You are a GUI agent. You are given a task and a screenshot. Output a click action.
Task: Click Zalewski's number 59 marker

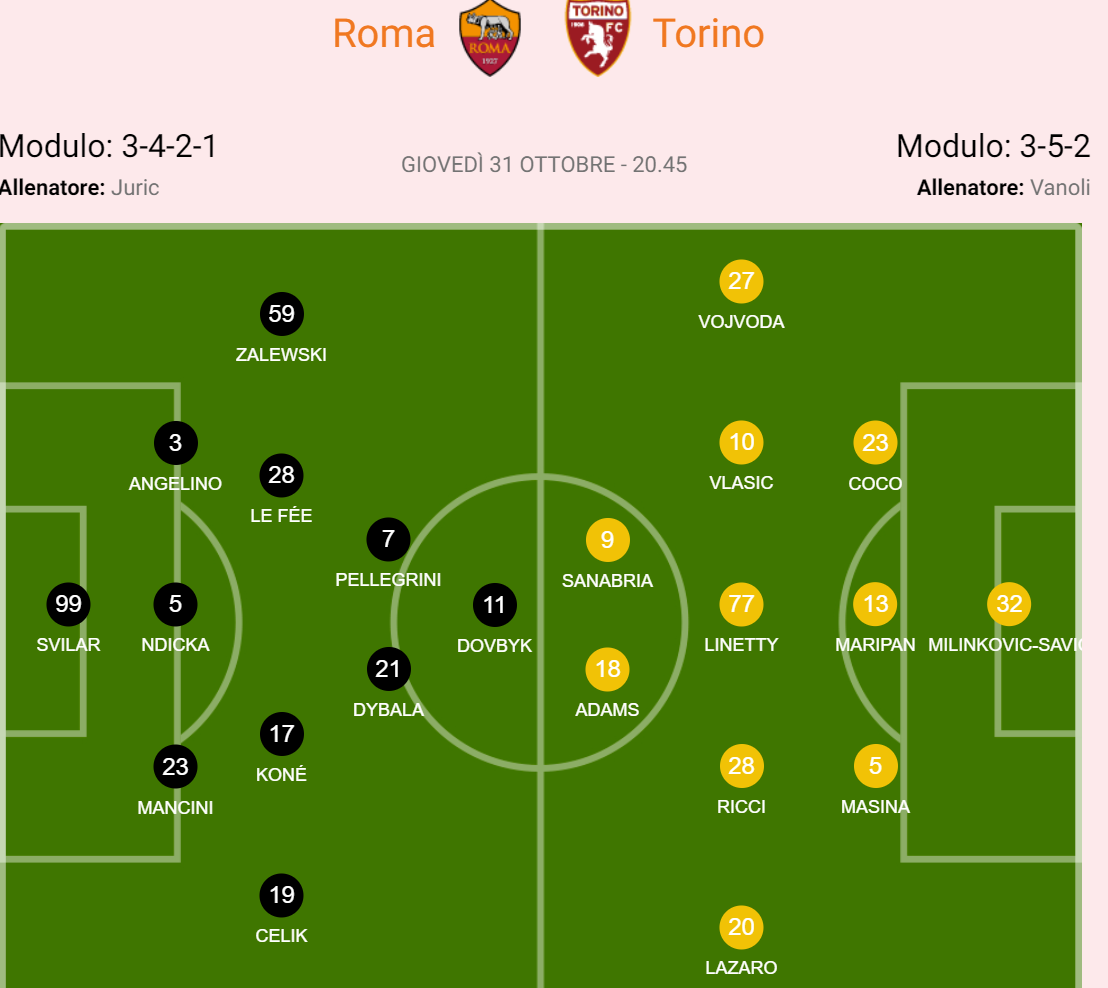(282, 314)
